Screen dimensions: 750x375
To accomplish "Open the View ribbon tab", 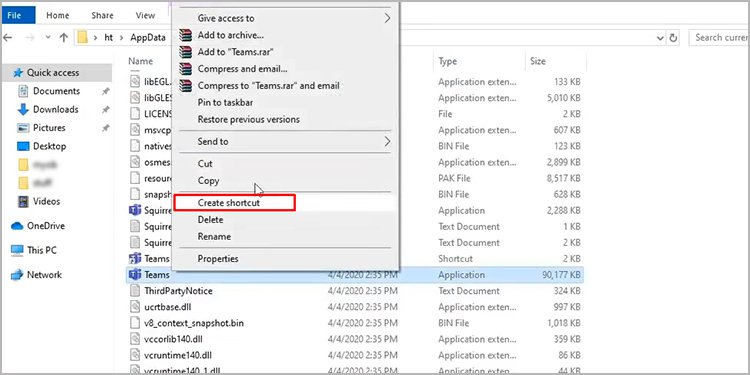I will (145, 15).
